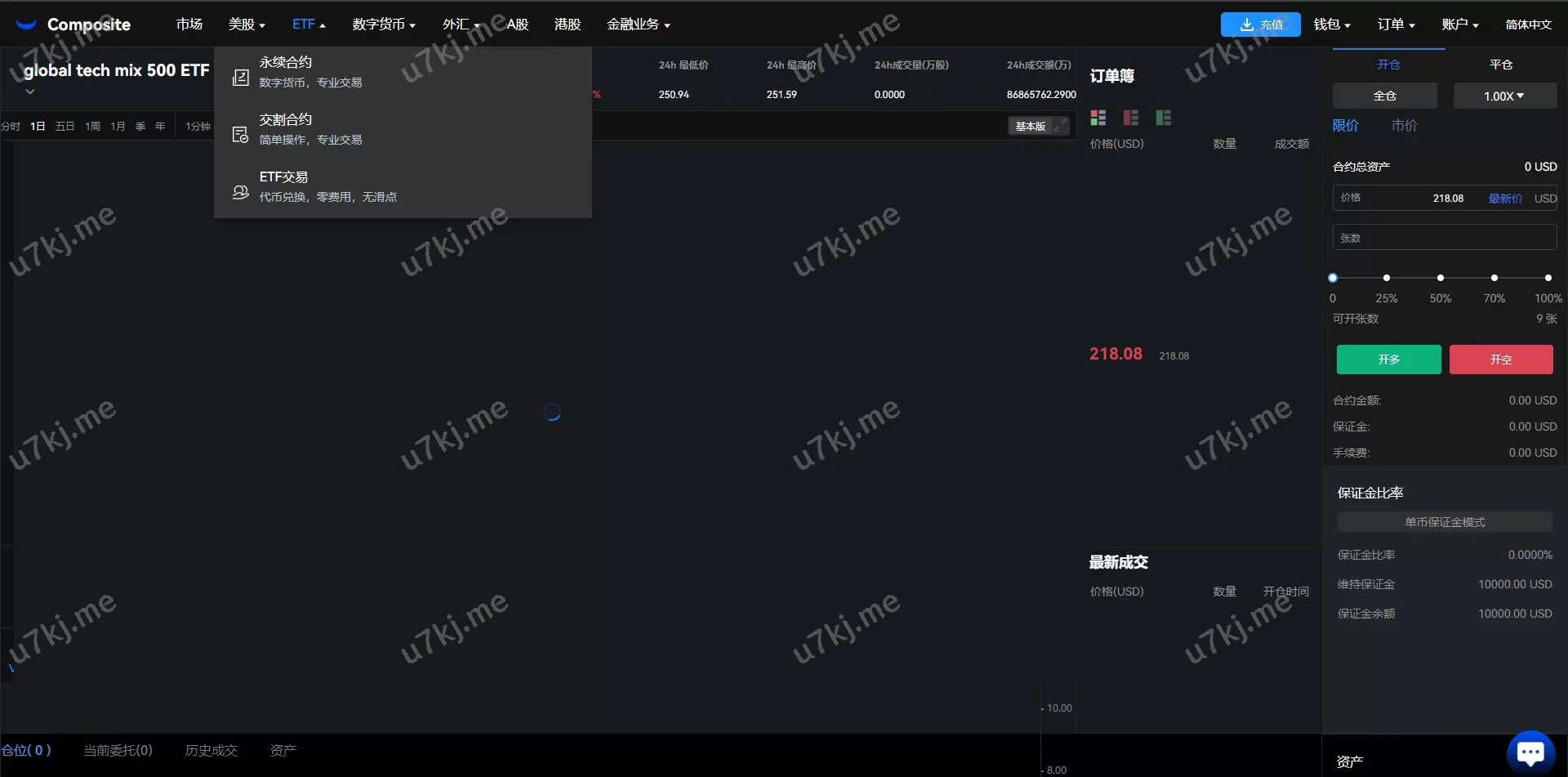Expand the global tech mix 500 ETF selector chevron

[x=30, y=92]
